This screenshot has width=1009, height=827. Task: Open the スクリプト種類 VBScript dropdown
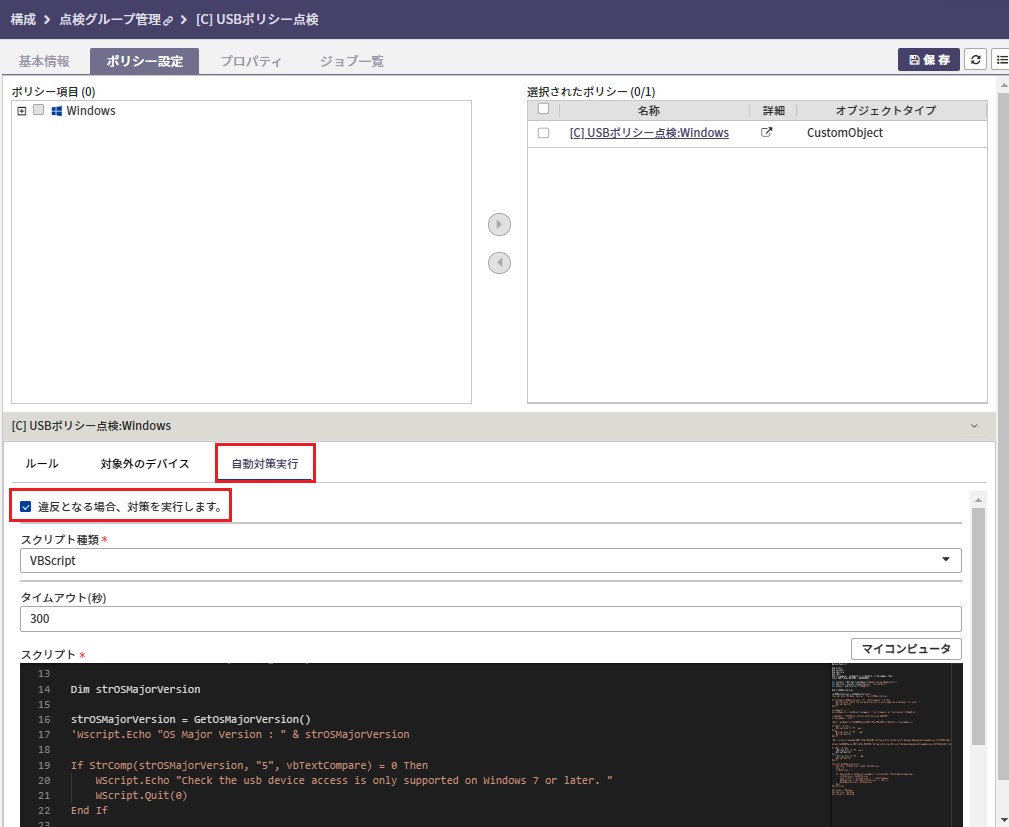tap(491, 561)
